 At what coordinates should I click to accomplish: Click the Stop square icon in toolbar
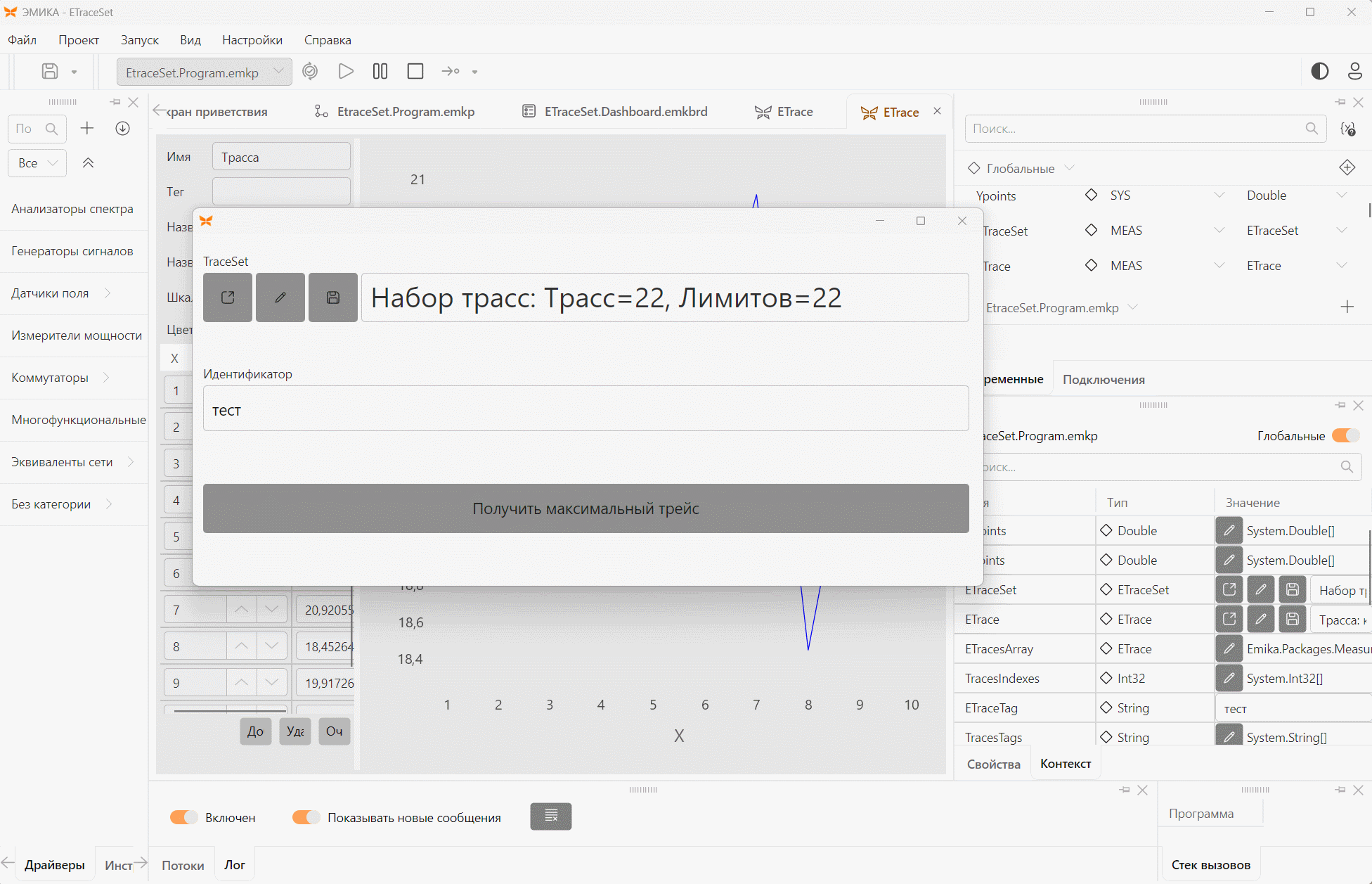click(x=415, y=72)
